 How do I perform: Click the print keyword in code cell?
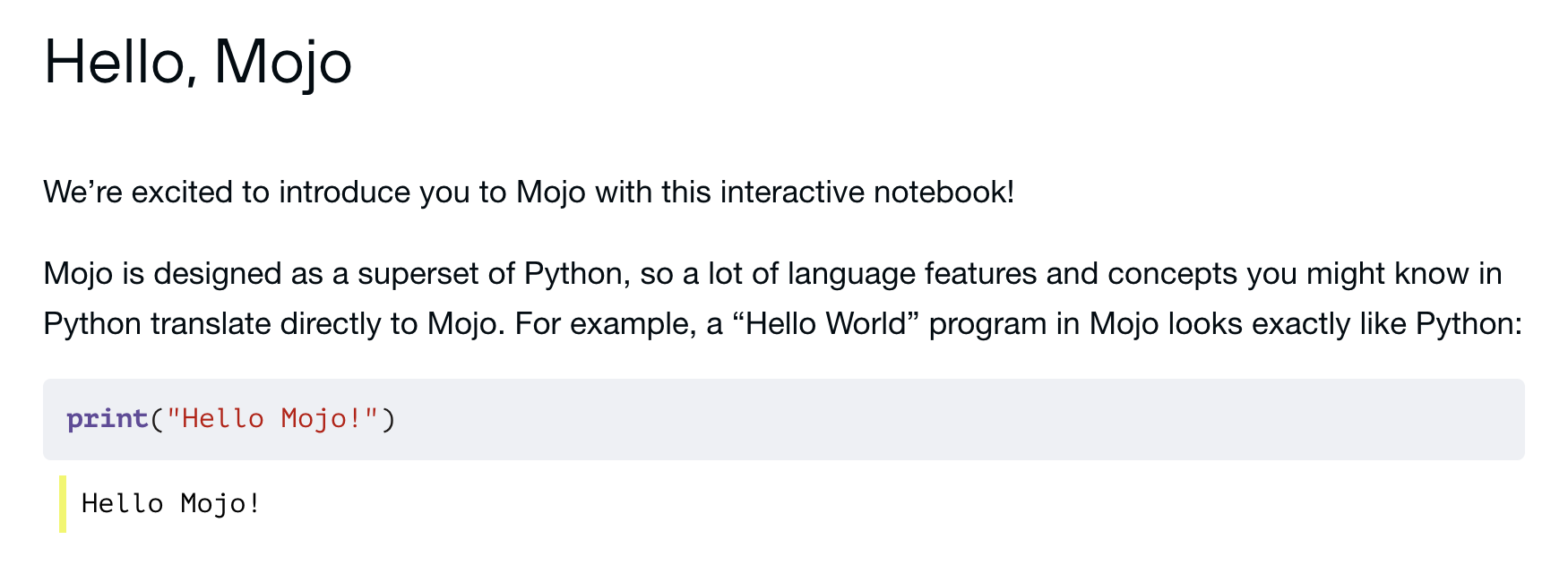coord(107,418)
